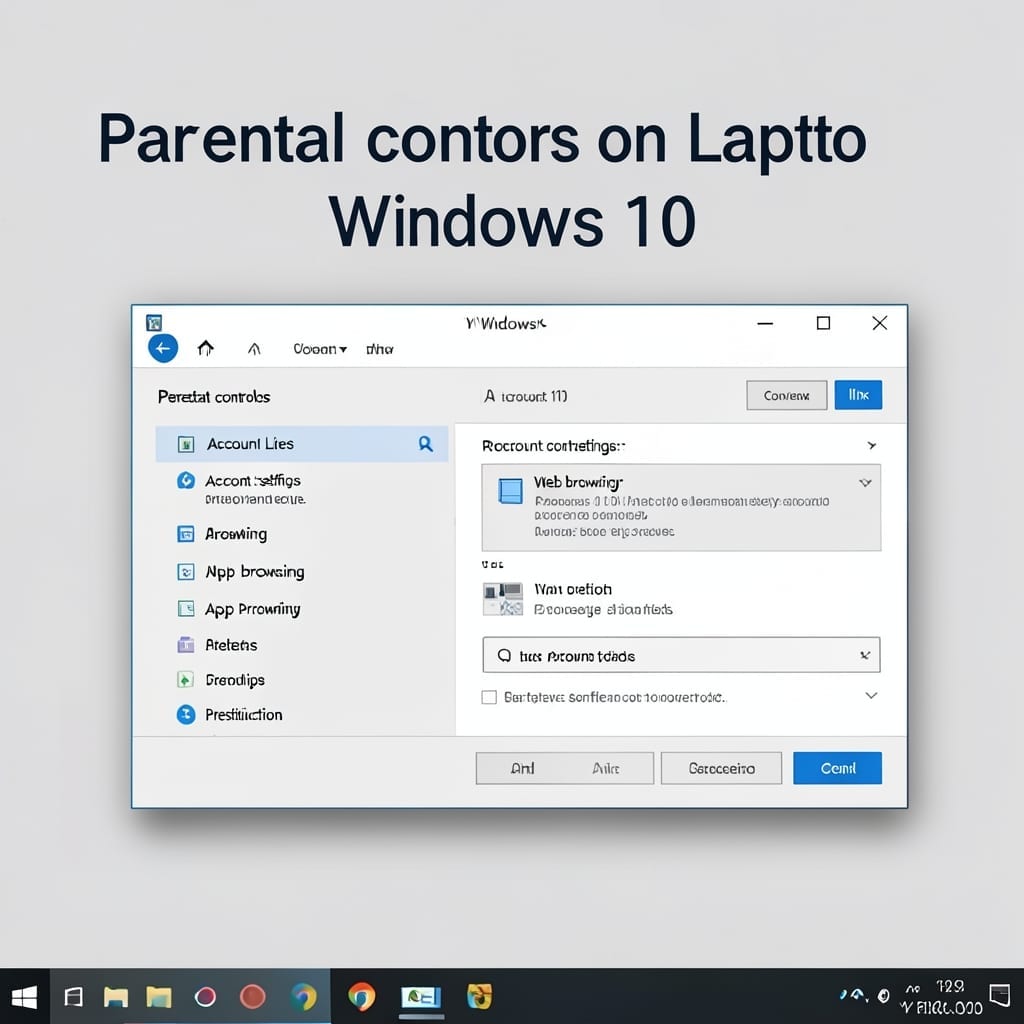The width and height of the screenshot is (1024, 1024).
Task: Click the search icon in Account Lies row
Action: click(x=425, y=444)
